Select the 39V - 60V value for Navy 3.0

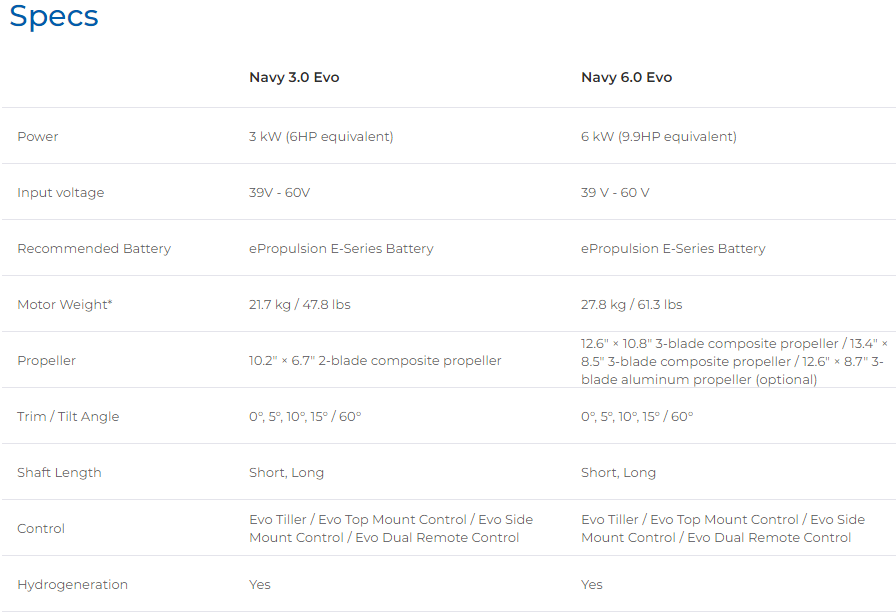pos(279,192)
